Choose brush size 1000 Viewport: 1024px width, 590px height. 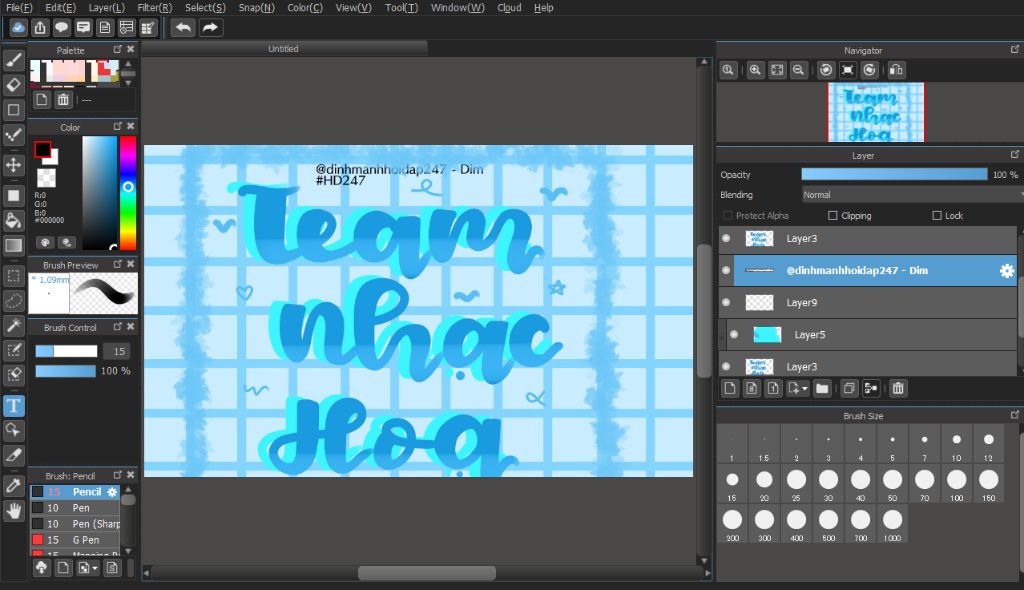pos(892,524)
